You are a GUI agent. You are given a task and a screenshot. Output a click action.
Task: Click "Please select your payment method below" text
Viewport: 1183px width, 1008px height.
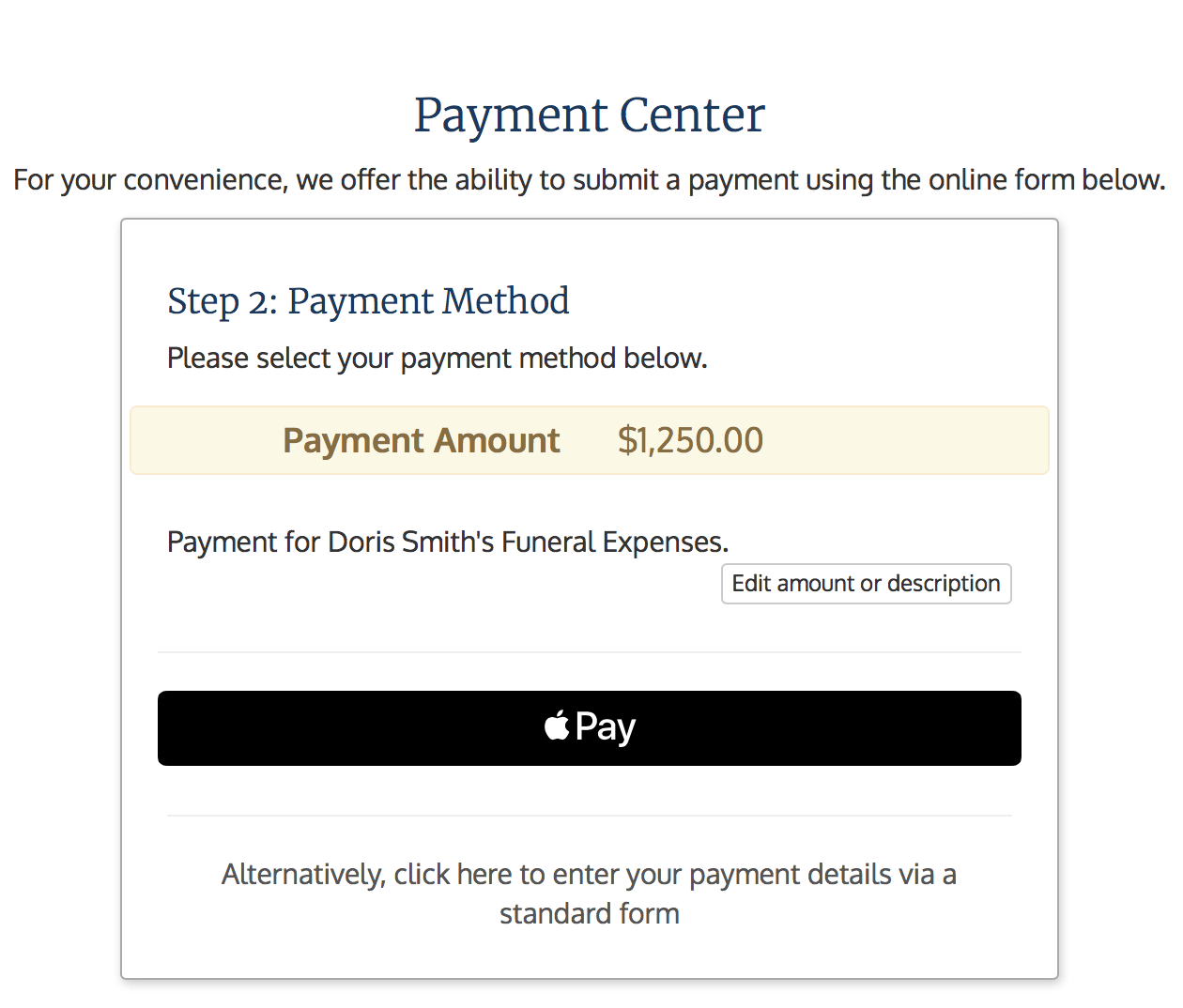[438, 359]
